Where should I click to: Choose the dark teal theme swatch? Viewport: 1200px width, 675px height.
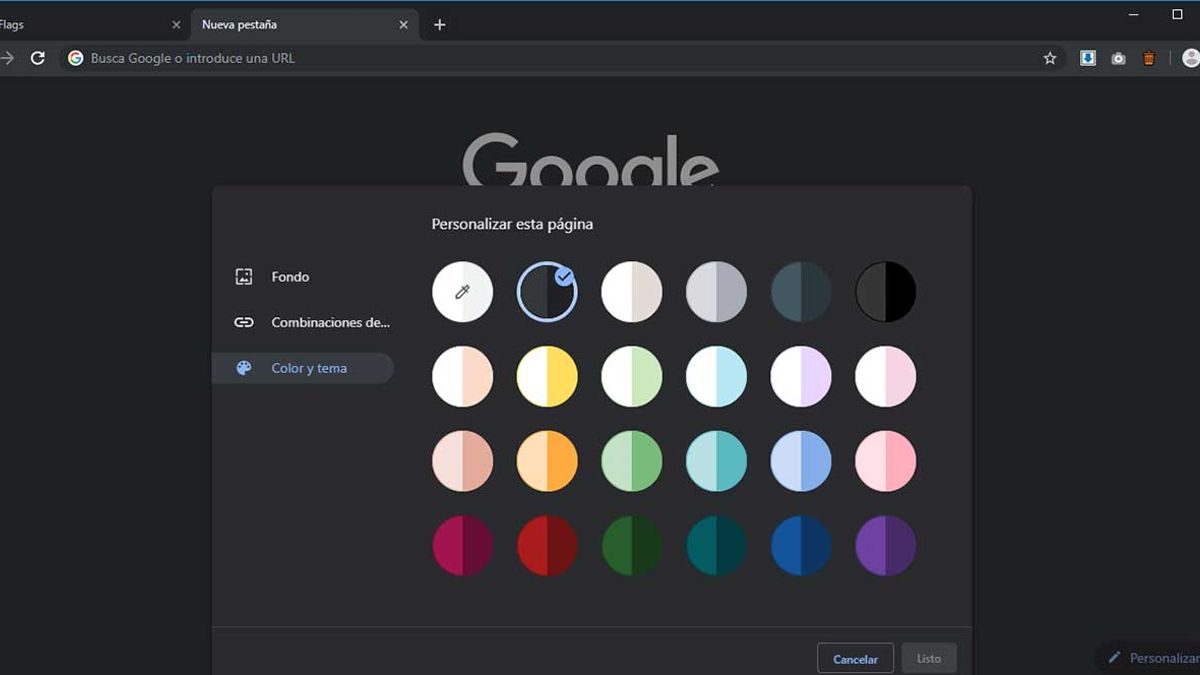(x=716, y=546)
